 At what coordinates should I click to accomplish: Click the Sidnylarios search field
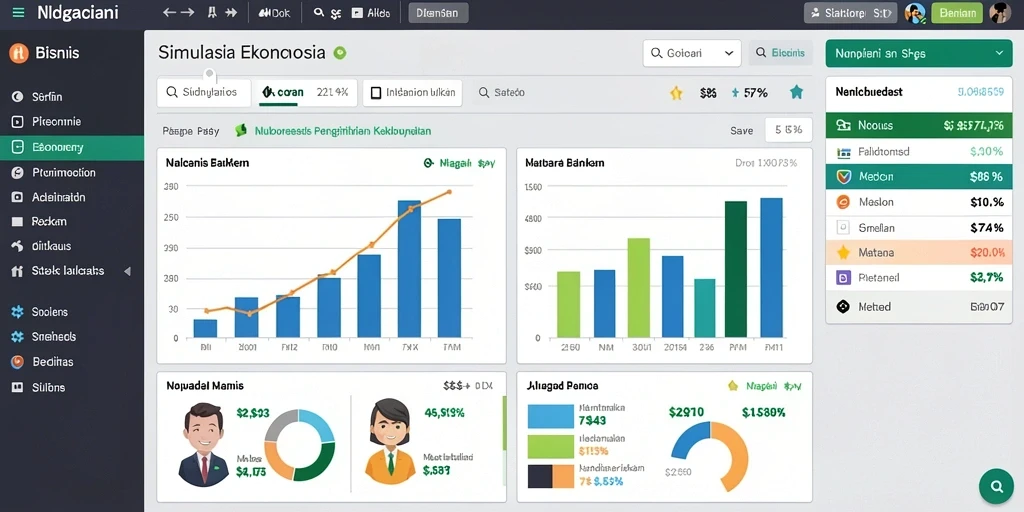pyautogui.click(x=204, y=93)
